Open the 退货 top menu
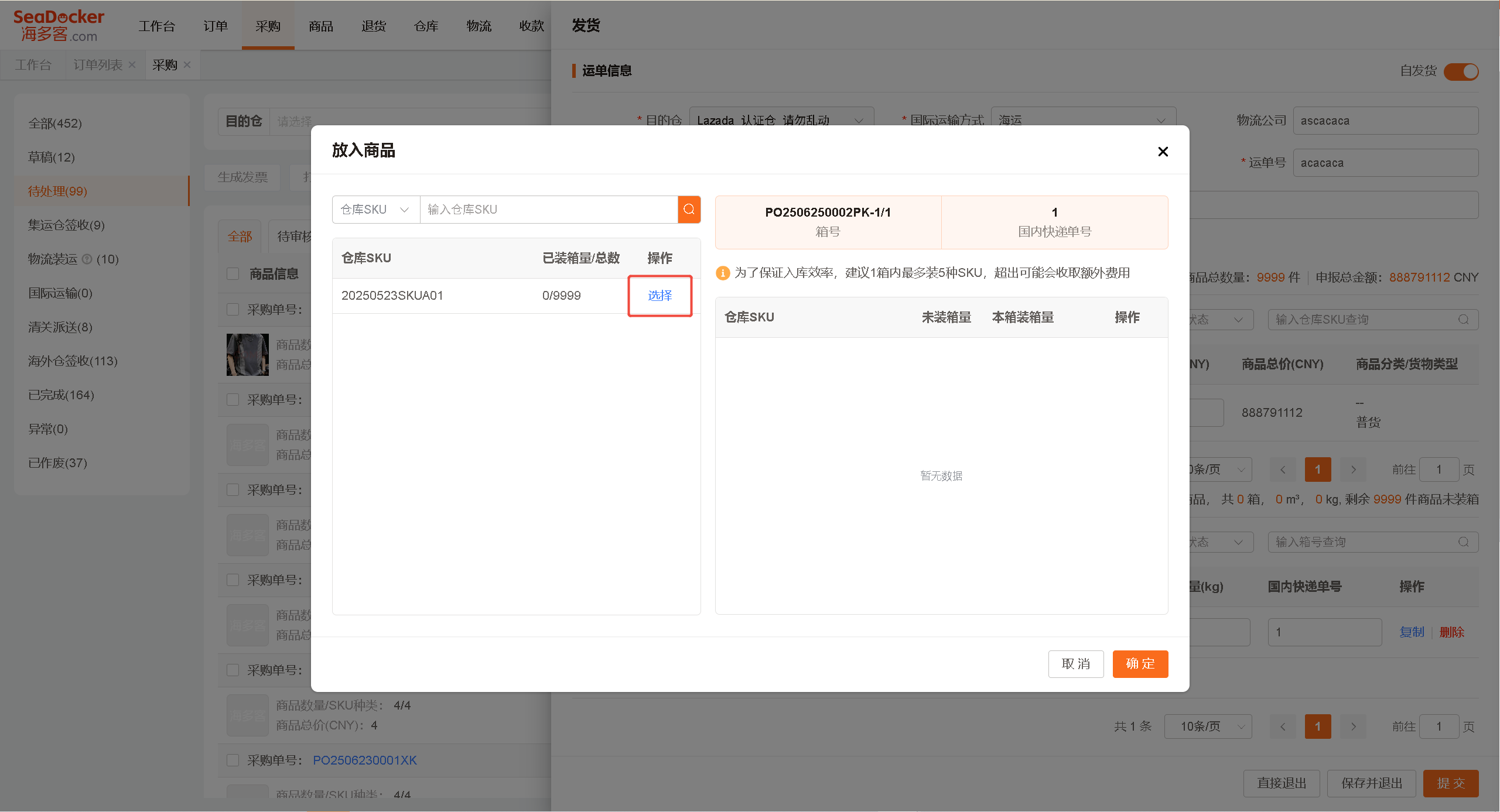Image resolution: width=1500 pixels, height=812 pixels. 374,26
